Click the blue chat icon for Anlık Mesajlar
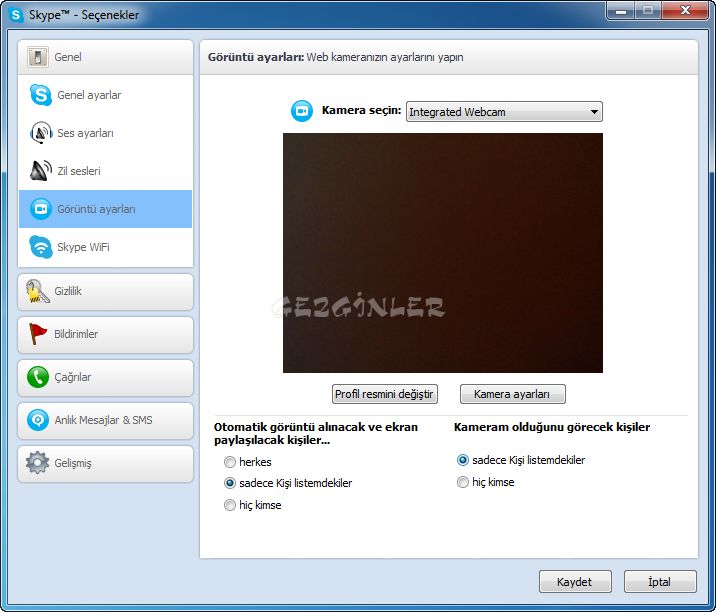Image resolution: width=716 pixels, height=612 pixels. pos(37,420)
